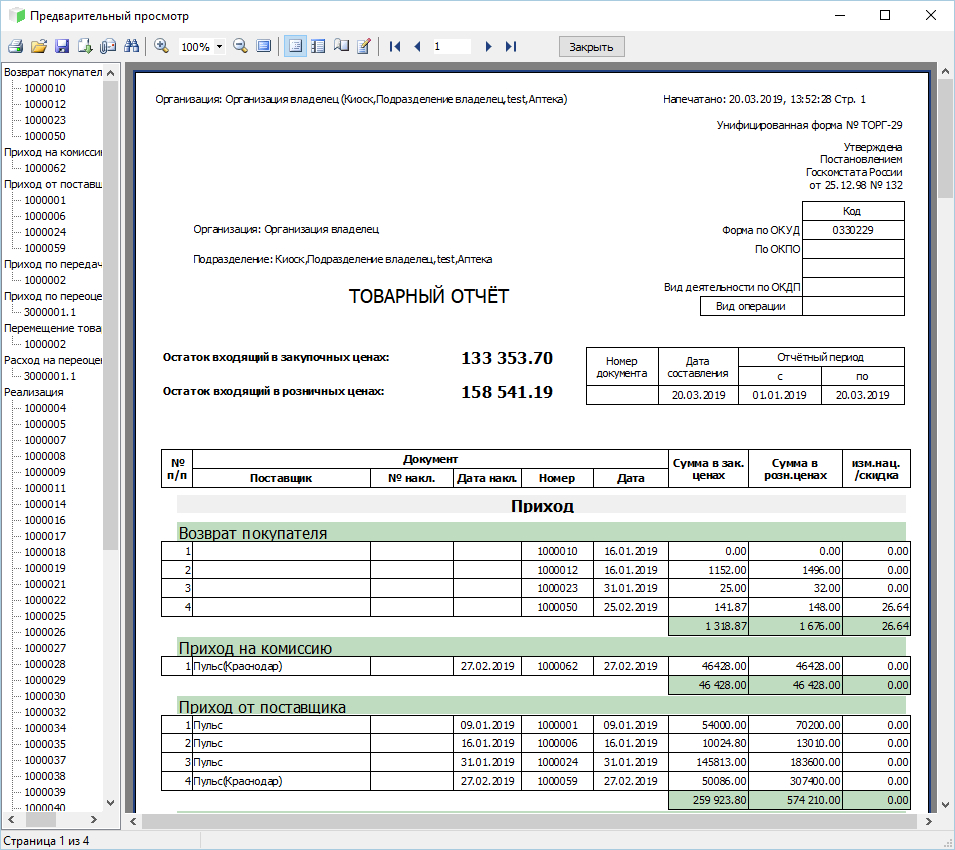Open Find with the binoculars icon

pyautogui.click(x=131, y=46)
